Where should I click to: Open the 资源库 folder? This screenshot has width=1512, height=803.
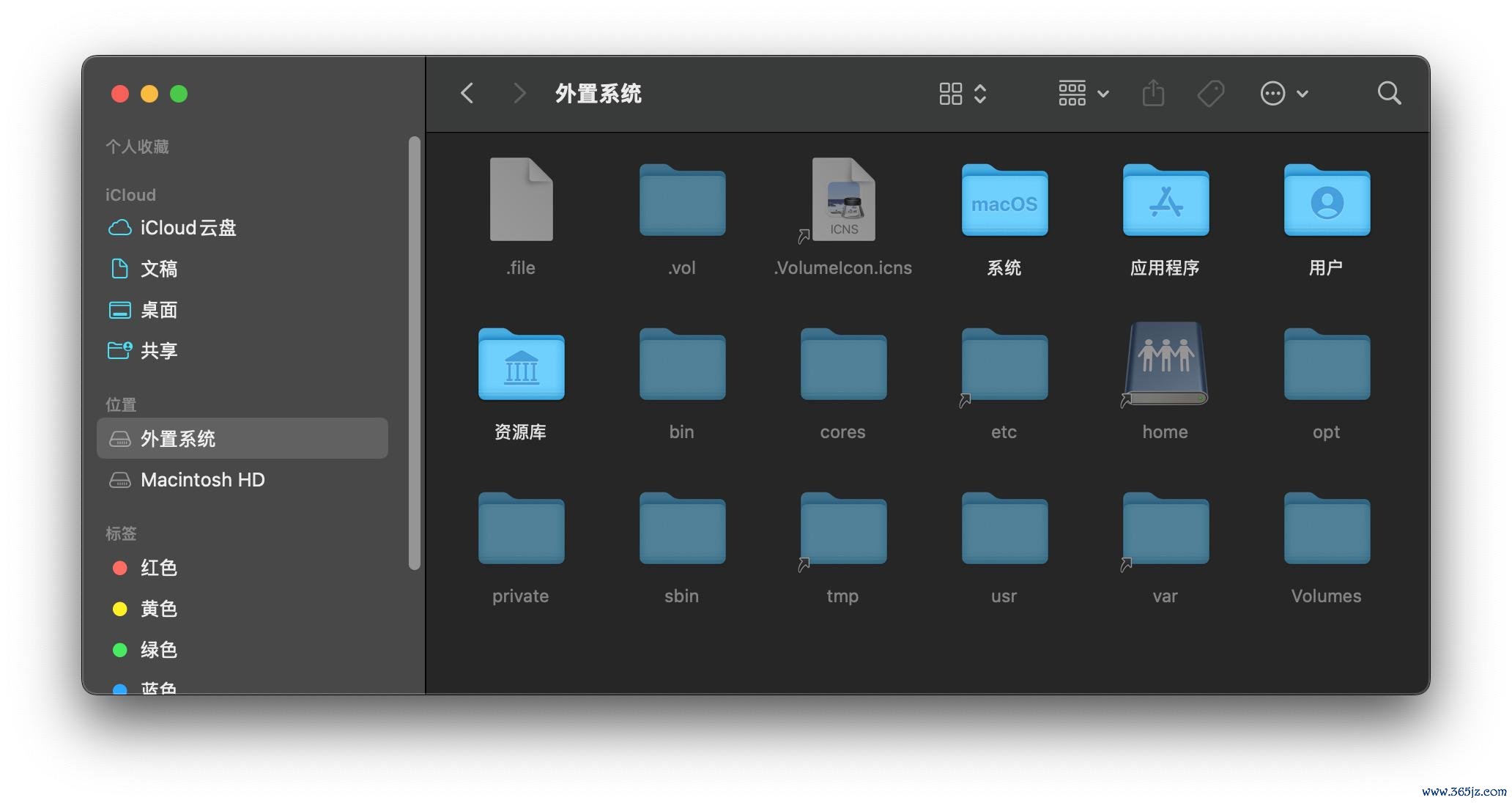(x=521, y=364)
